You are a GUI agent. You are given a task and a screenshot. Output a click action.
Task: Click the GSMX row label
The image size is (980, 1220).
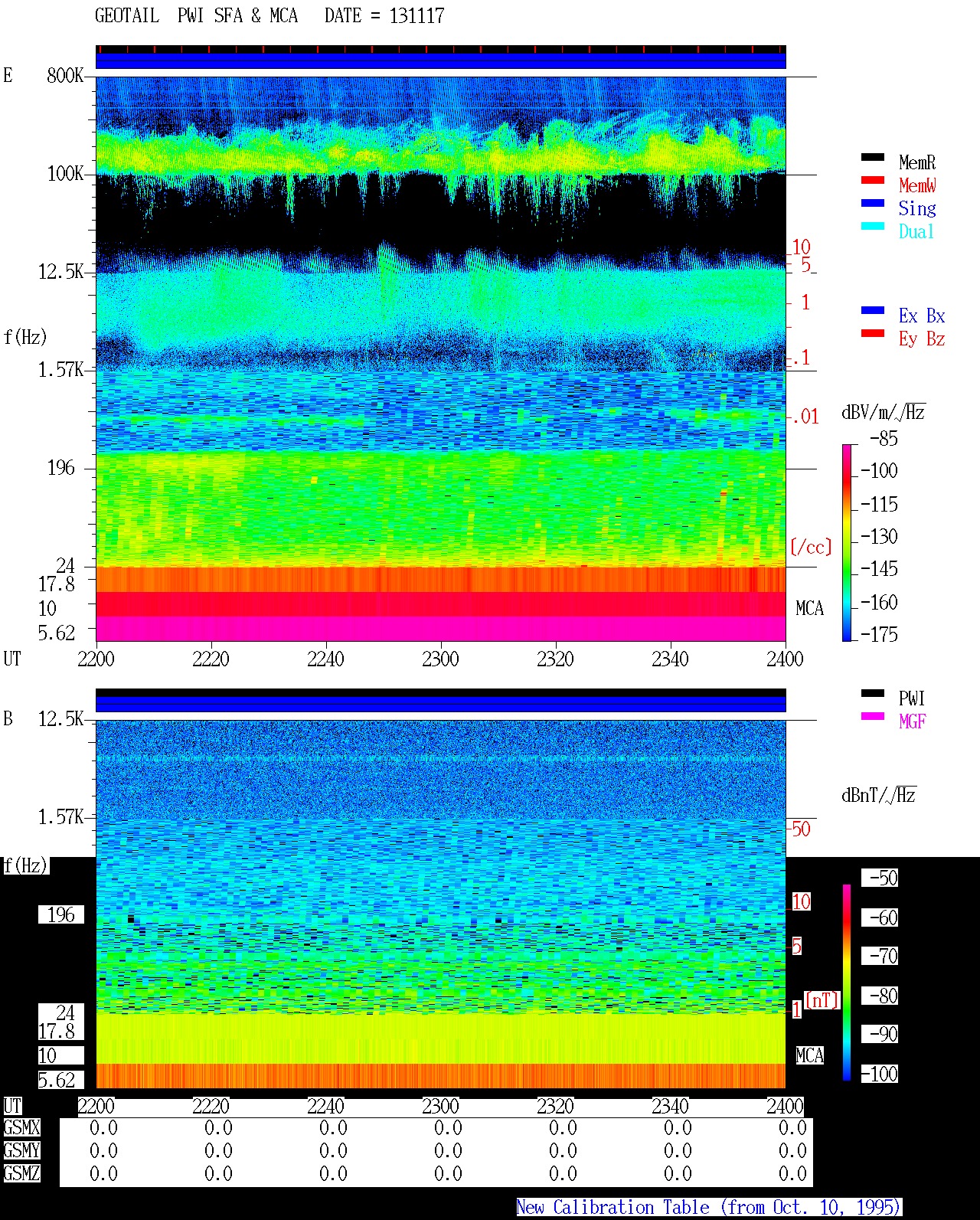(x=21, y=1128)
